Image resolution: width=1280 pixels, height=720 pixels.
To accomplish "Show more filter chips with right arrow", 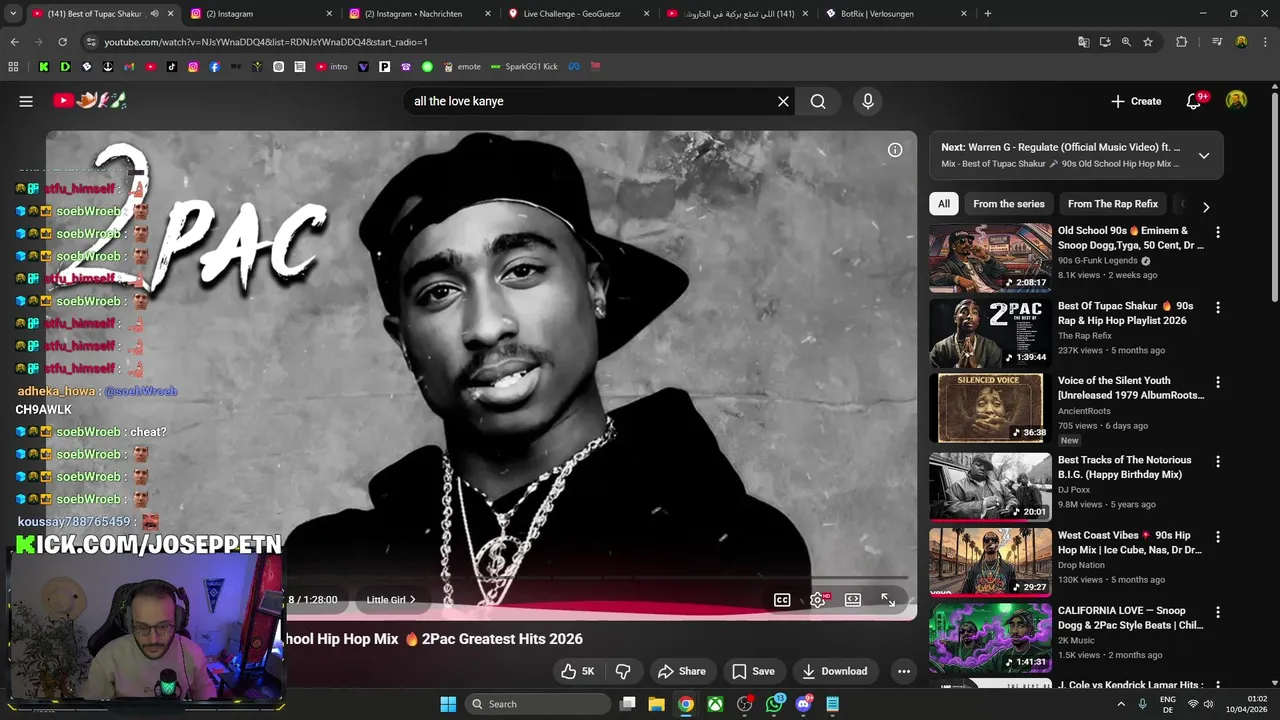I will tap(1206, 207).
